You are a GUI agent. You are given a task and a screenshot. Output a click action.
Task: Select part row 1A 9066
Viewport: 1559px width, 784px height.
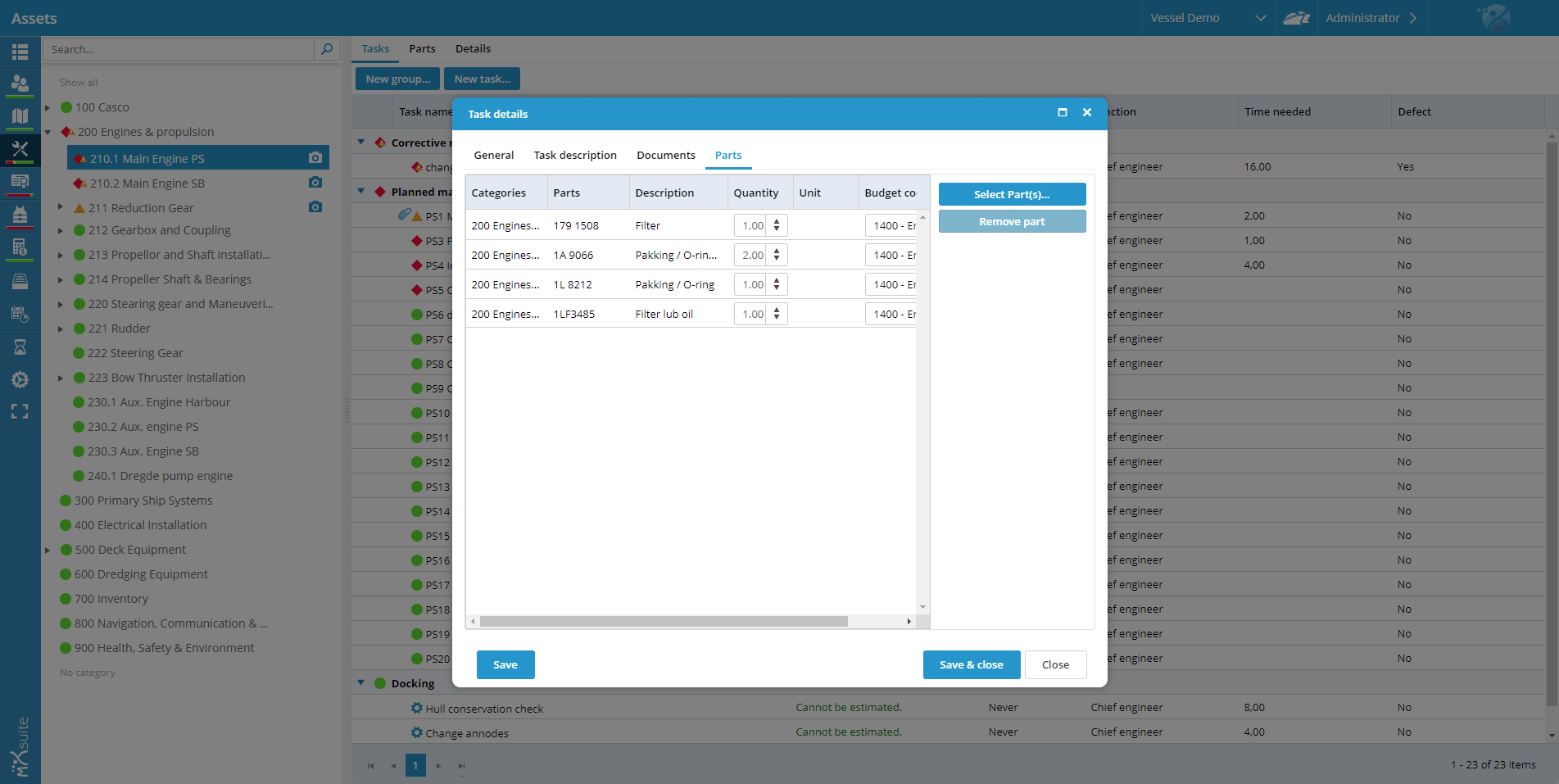click(573, 256)
